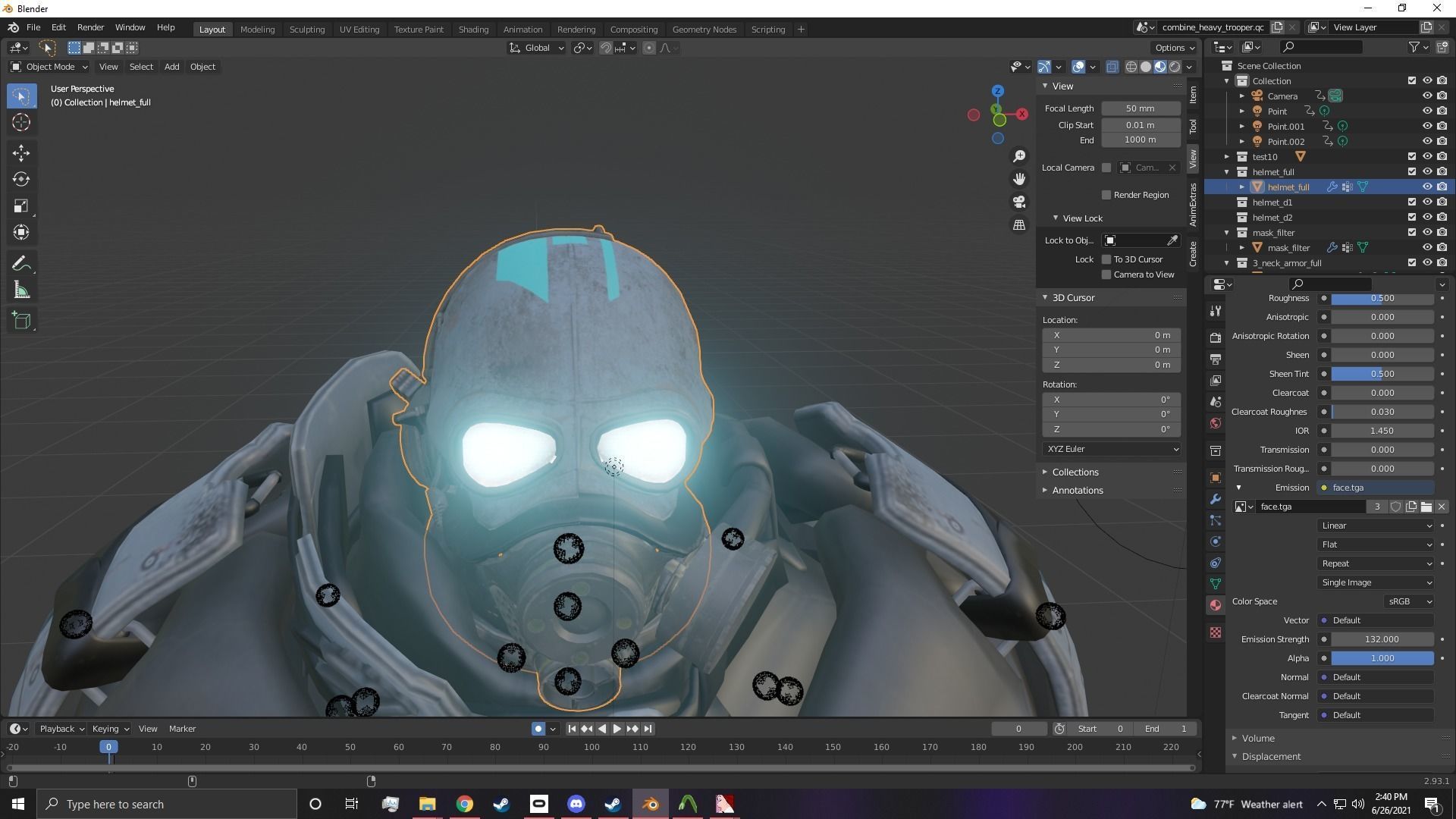Enable the Render Region checkbox
1456x819 pixels.
[1106, 195]
